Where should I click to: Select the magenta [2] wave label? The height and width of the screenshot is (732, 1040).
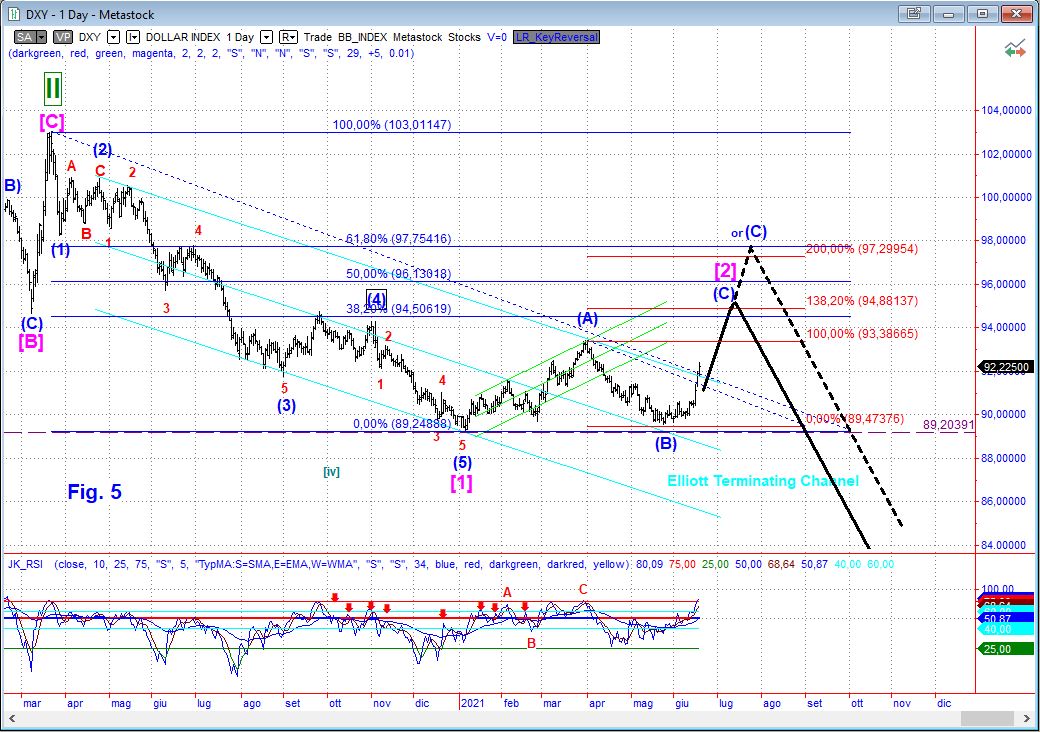(x=725, y=270)
